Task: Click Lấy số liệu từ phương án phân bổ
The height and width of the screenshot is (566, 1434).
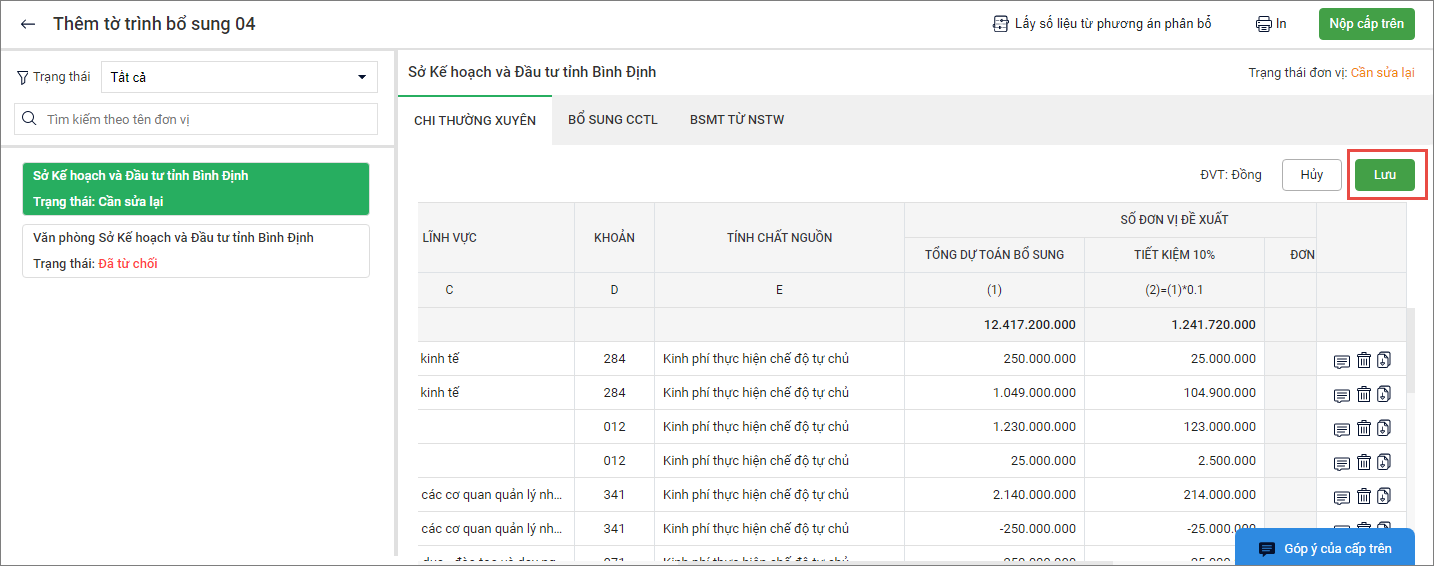Action: pos(1101,24)
